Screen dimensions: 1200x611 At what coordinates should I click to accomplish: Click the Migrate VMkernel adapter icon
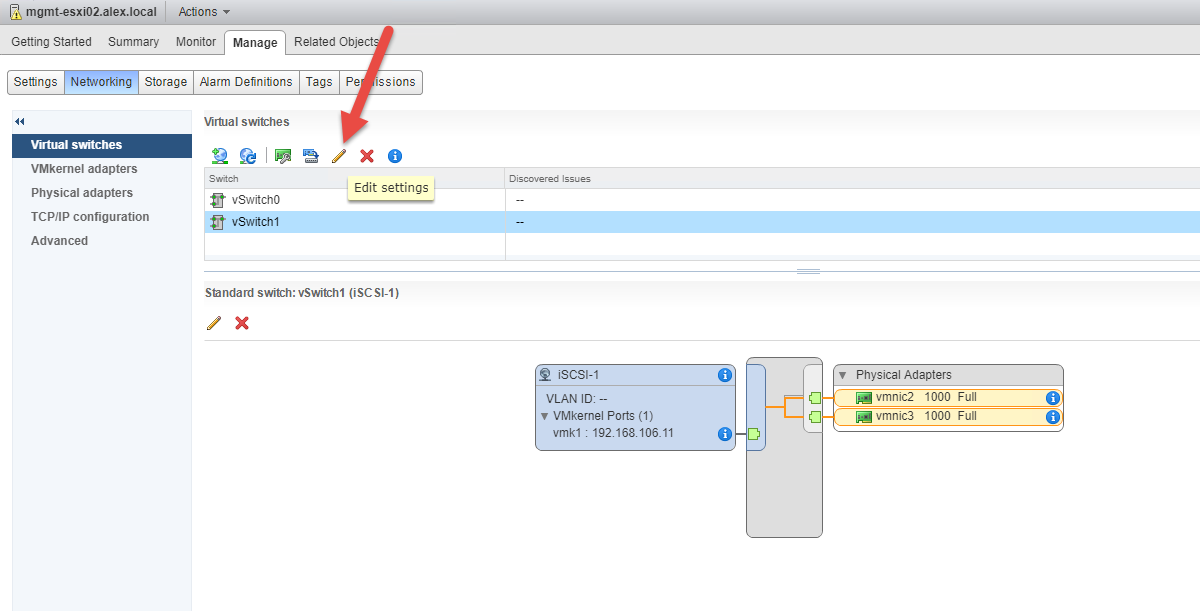tap(310, 156)
